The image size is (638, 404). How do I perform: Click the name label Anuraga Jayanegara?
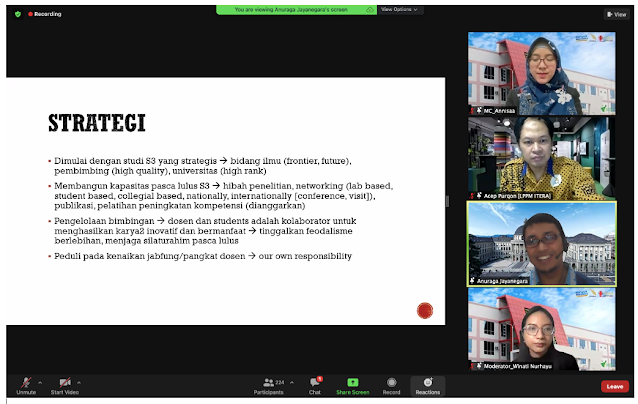pyautogui.click(x=502, y=281)
